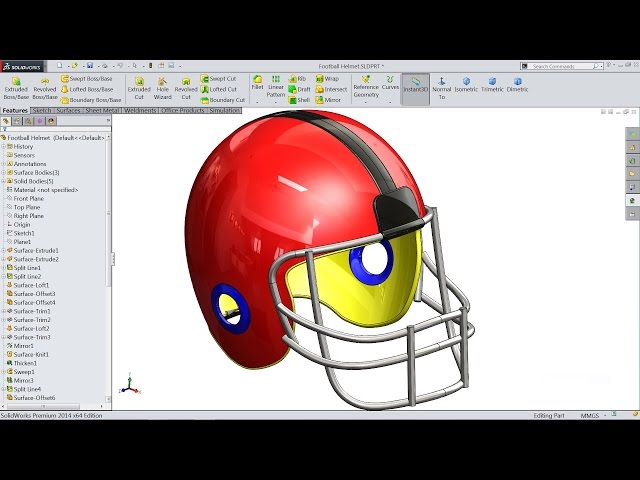The width and height of the screenshot is (640, 480).
Task: Open FeatureManager design tree tab icon
Action: 6,121
